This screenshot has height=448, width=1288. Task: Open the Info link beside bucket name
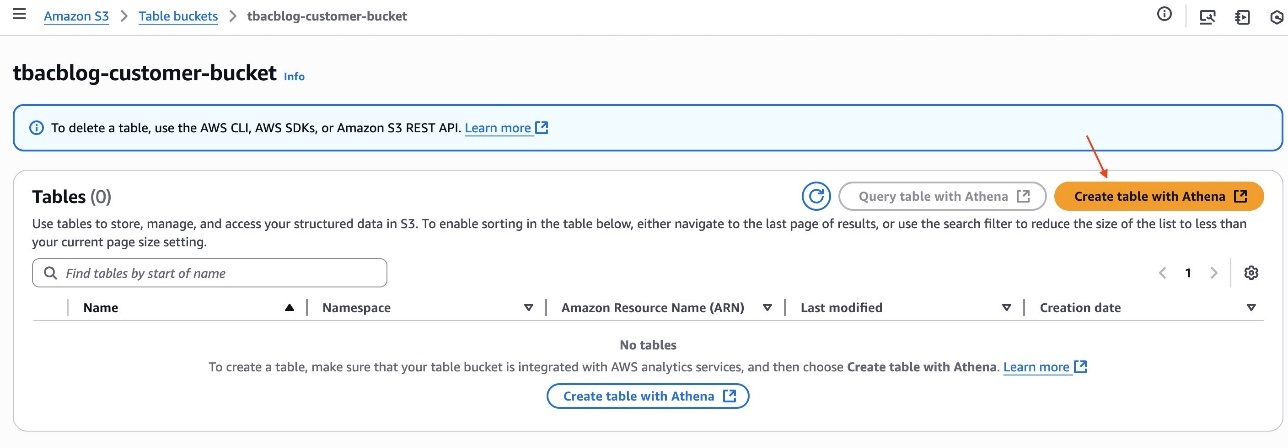tap(294, 76)
